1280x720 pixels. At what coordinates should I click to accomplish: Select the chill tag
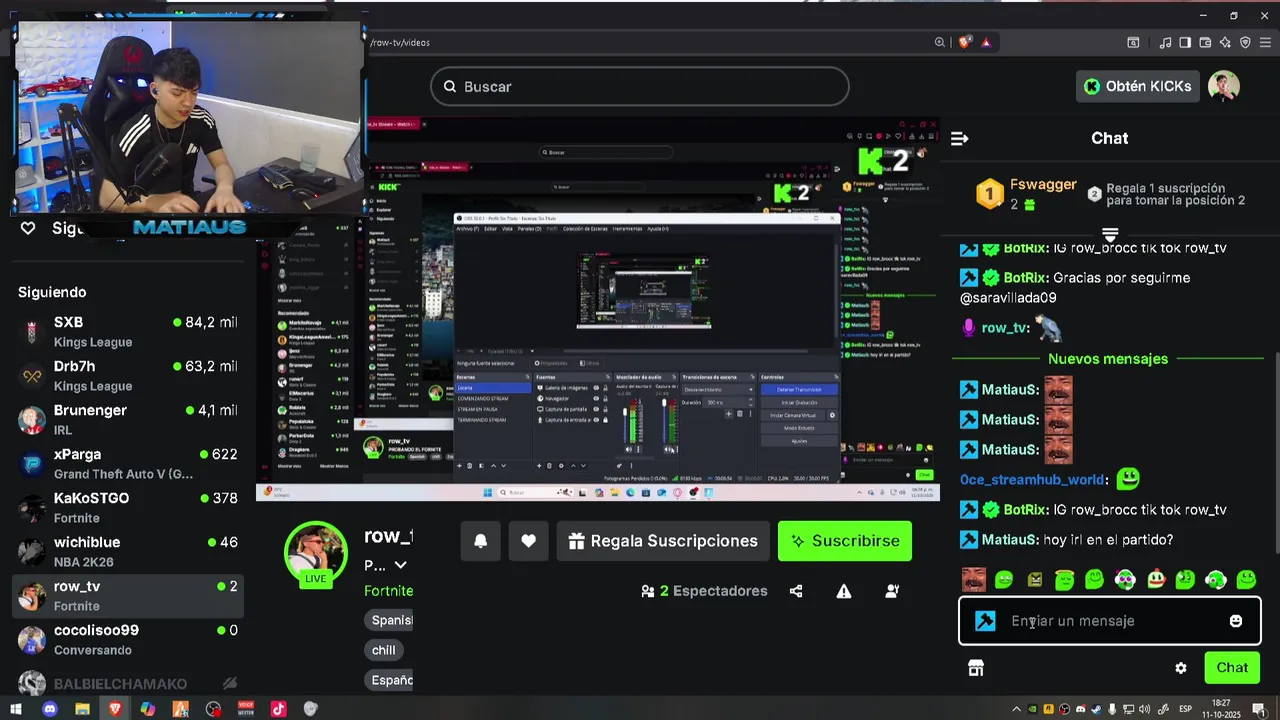tap(384, 650)
